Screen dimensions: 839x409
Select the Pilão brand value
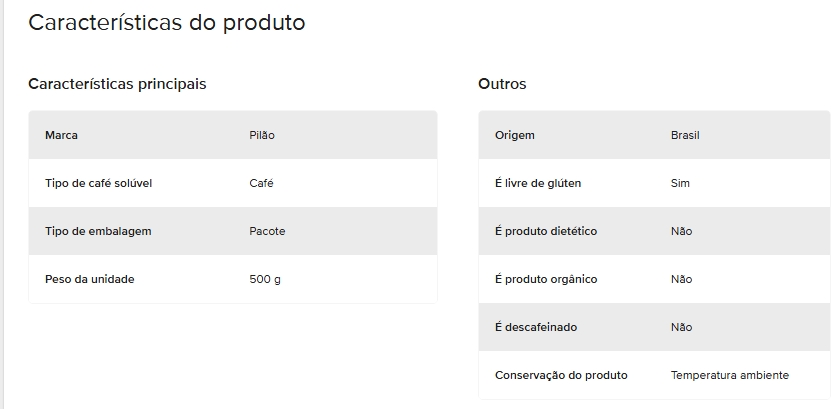pos(262,135)
